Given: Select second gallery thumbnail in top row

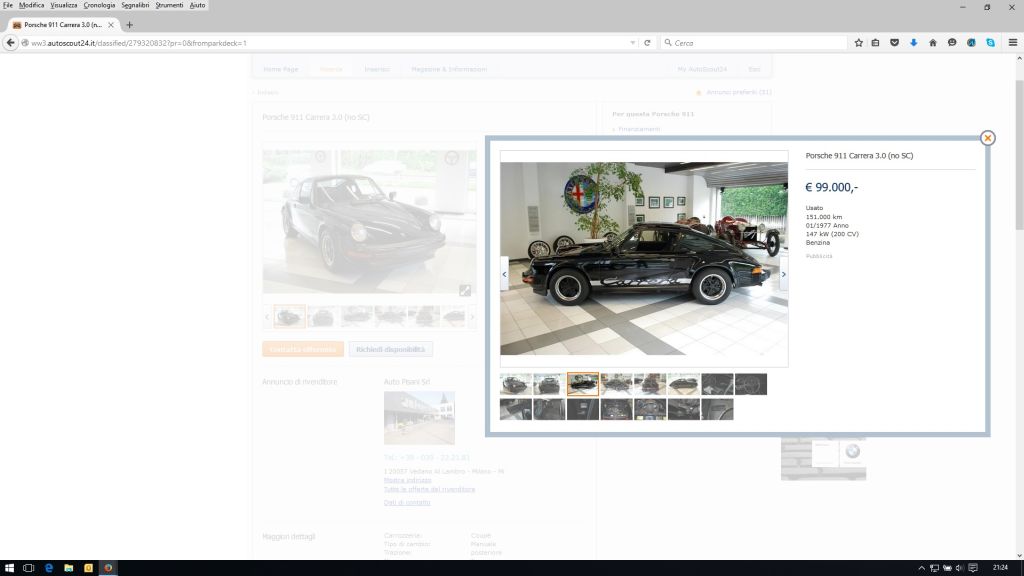Looking at the screenshot, I should pyautogui.click(x=549, y=384).
